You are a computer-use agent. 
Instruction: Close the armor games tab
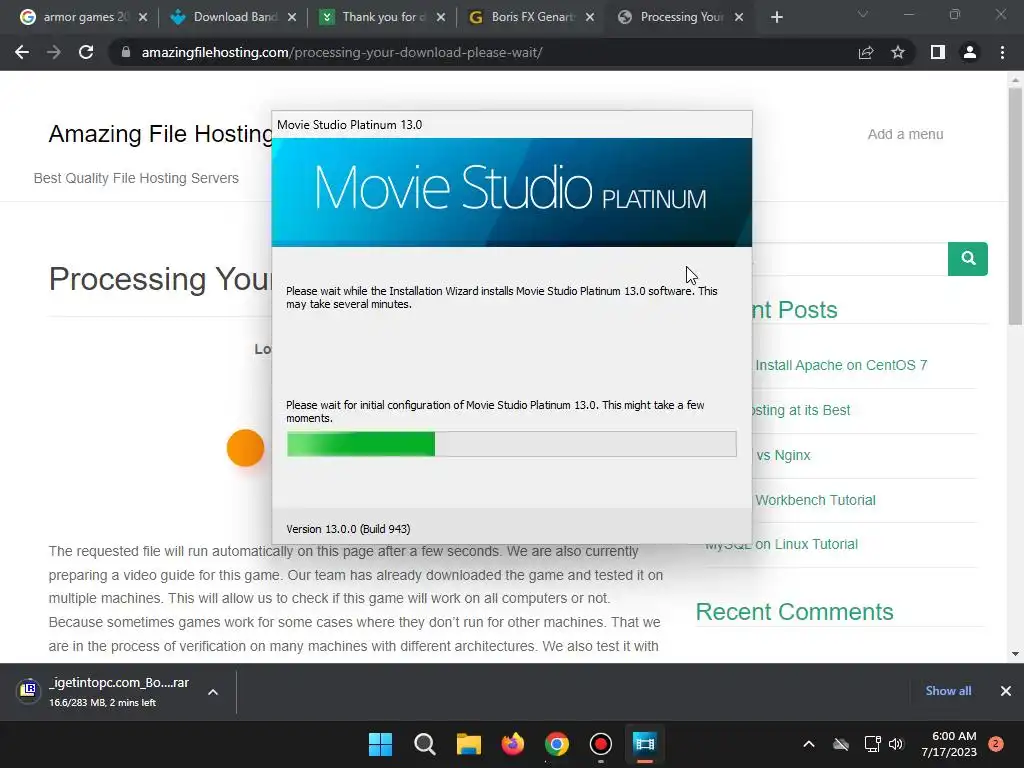tap(143, 17)
